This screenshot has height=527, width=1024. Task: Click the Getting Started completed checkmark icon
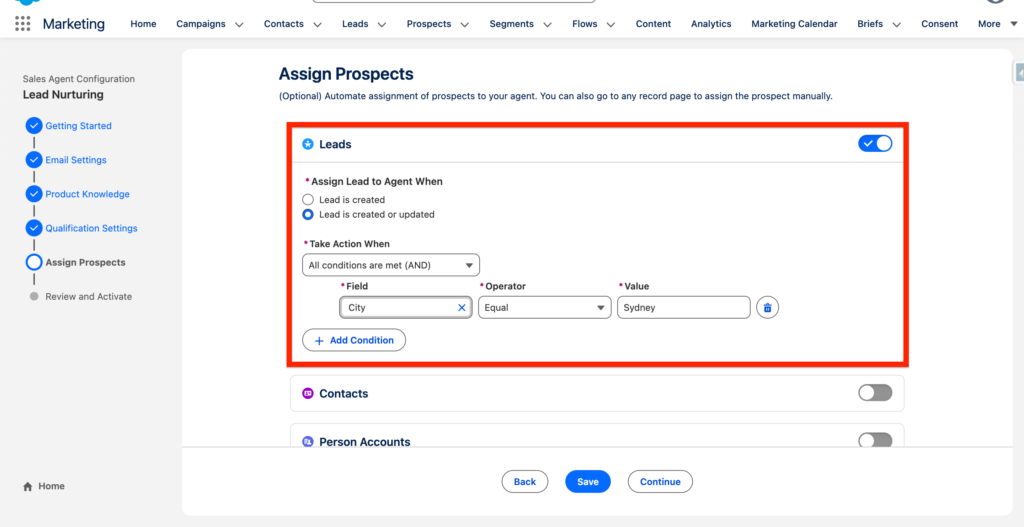pyautogui.click(x=34, y=126)
